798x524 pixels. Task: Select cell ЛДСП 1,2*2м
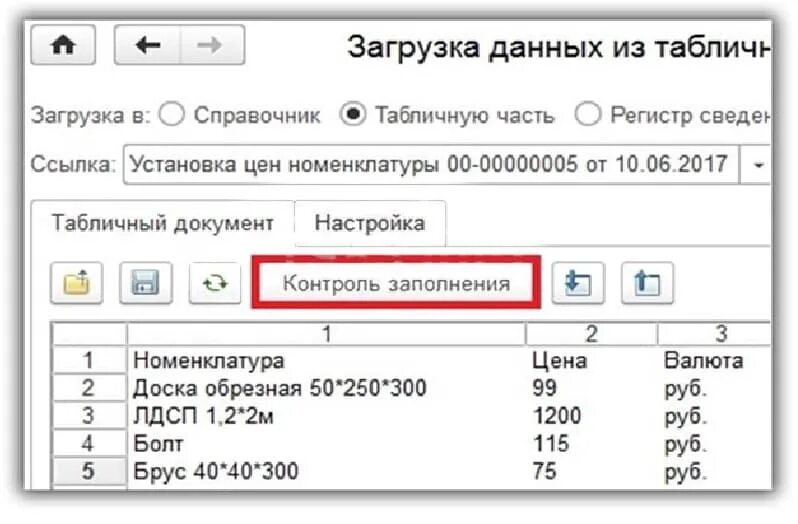pyautogui.click(x=326, y=416)
